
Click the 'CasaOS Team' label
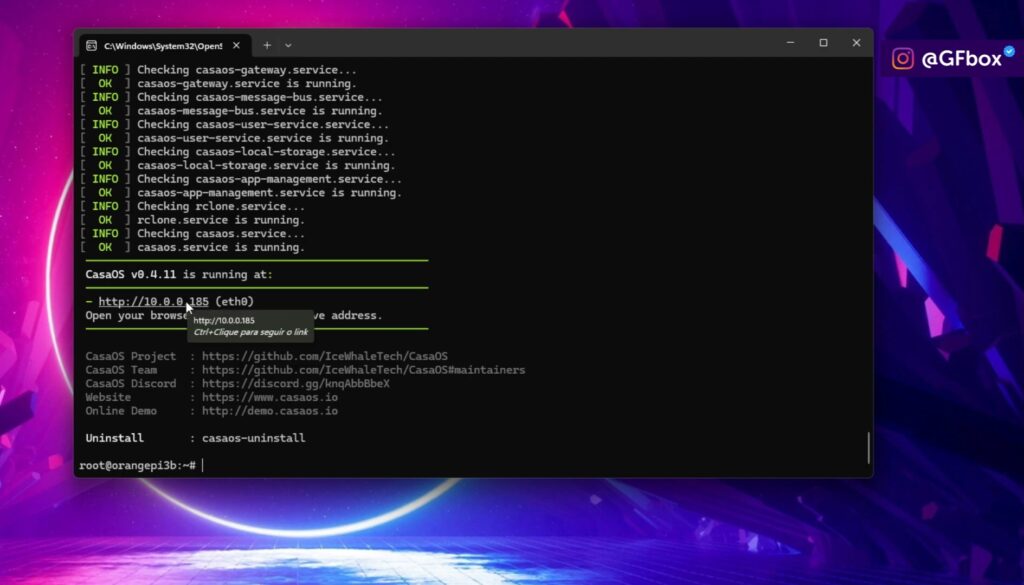tap(121, 370)
